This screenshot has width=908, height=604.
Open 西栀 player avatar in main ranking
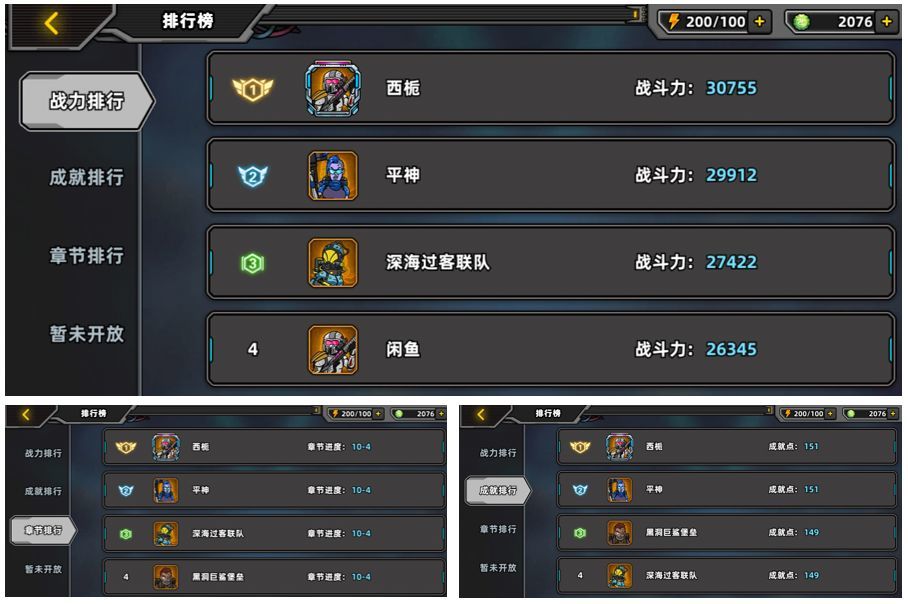[332, 88]
